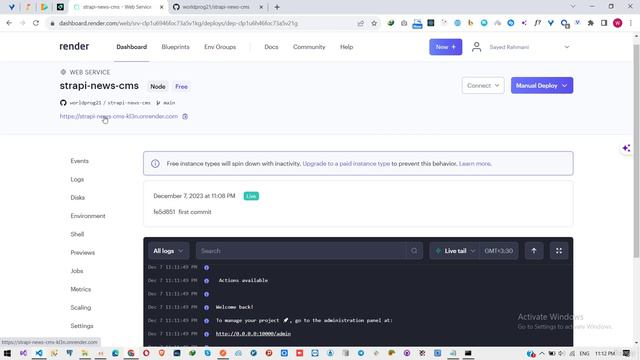Viewport: 640px width, 360px height.
Task: Click the browser back arrow
Action: point(9,23)
